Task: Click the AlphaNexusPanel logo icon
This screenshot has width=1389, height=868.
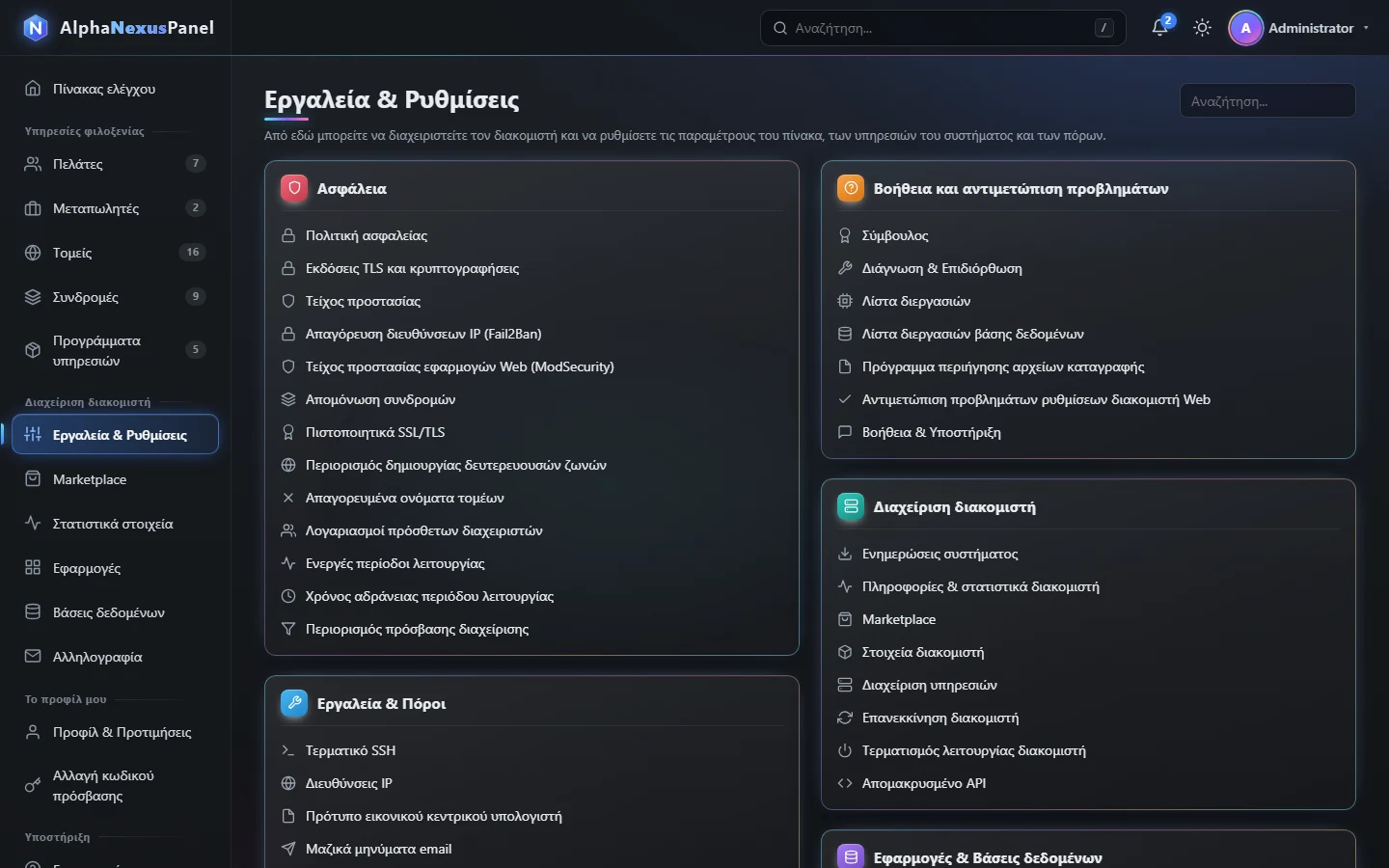Action: [35, 28]
